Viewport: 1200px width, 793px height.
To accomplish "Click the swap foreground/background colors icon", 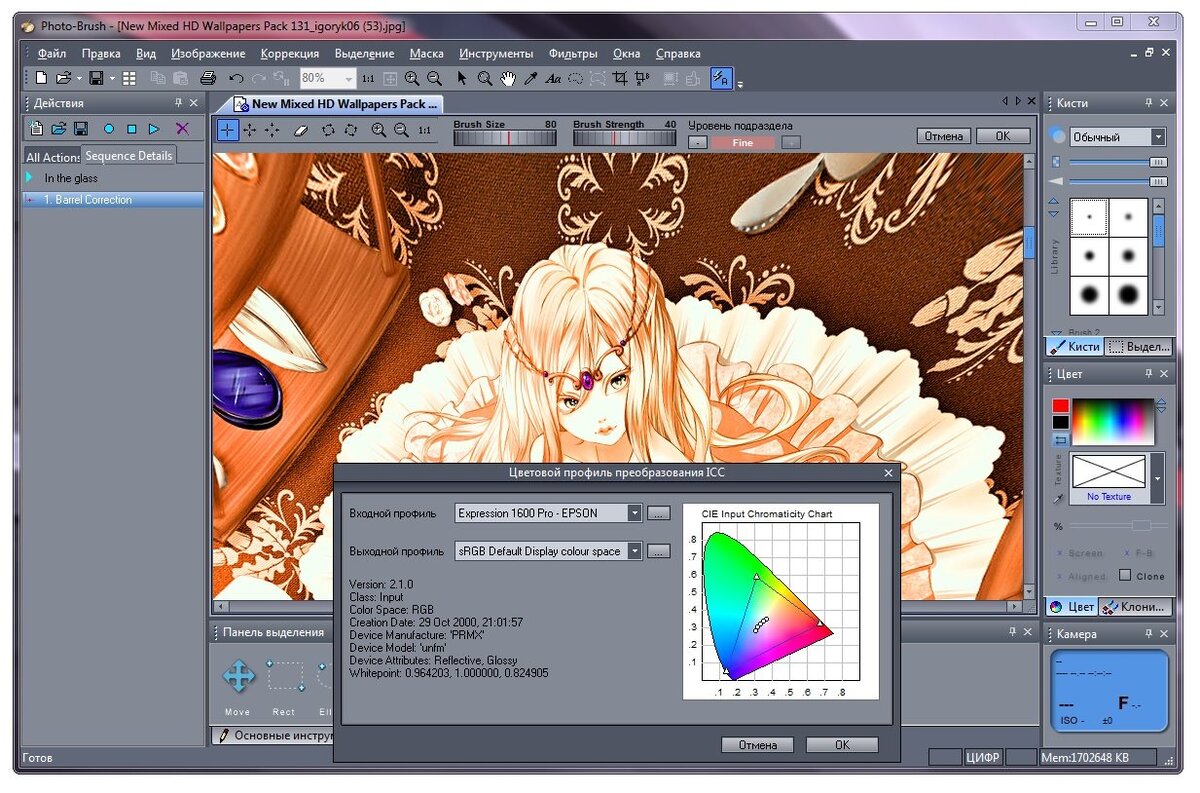I will tap(1060, 440).
